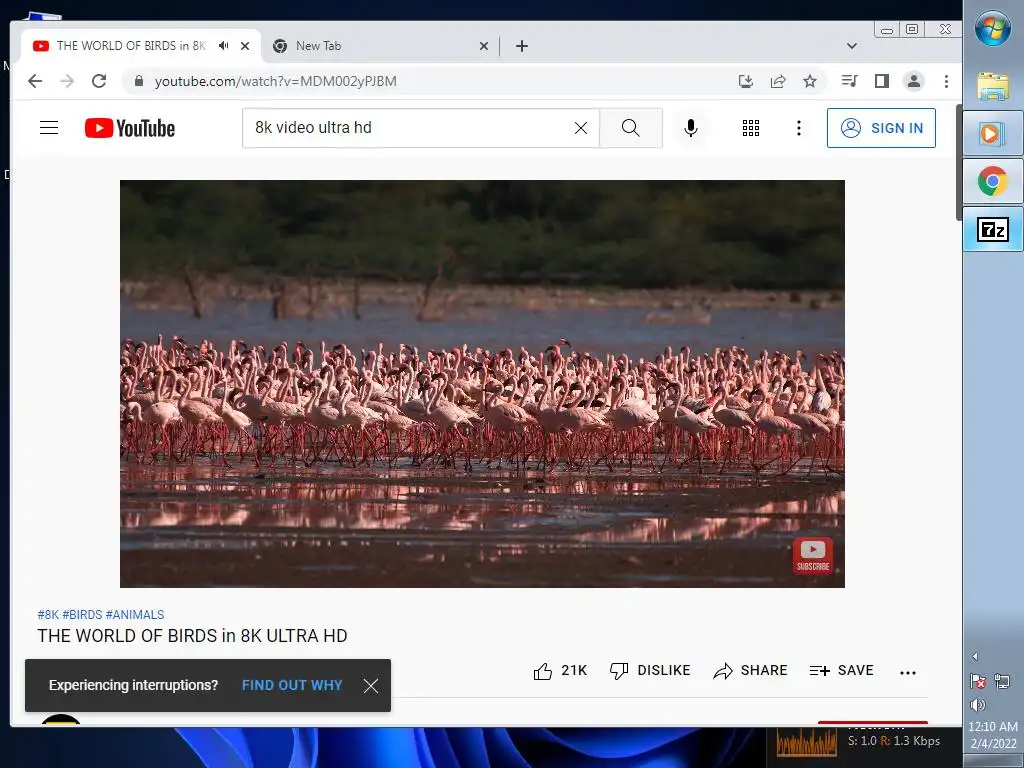
Task: Open the Chrome three-dot menu
Action: pos(946,81)
